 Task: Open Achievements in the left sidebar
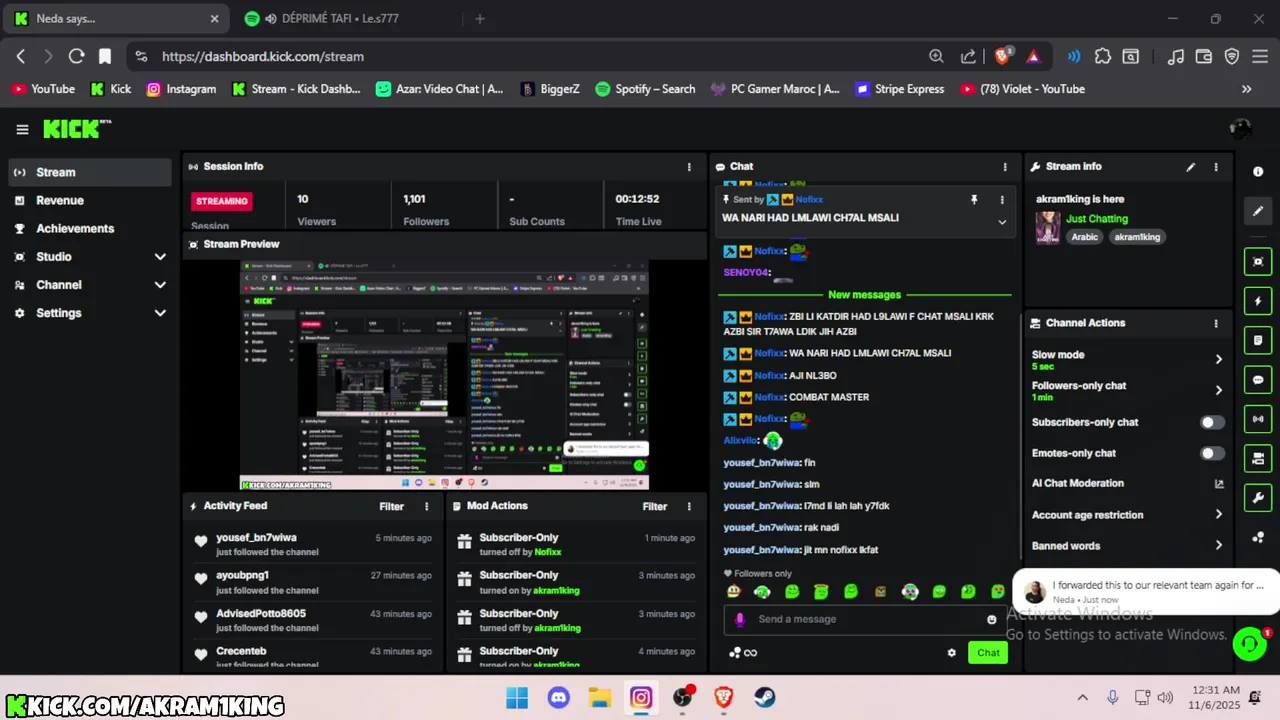90,228
